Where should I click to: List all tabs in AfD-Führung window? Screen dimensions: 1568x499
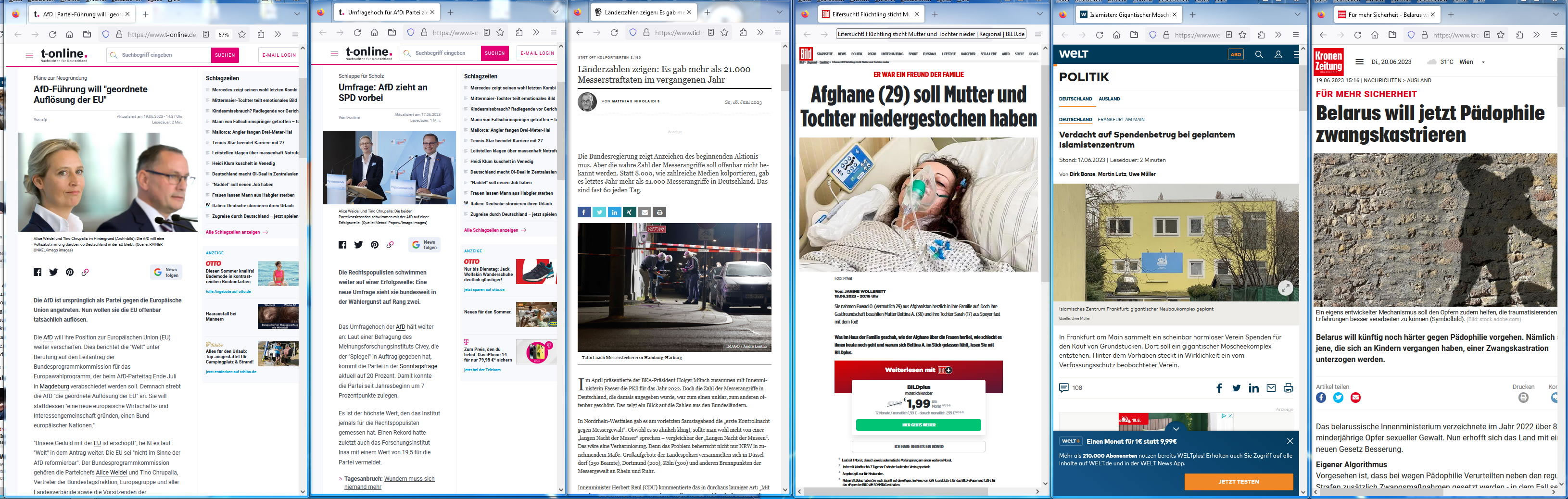pyautogui.click(x=297, y=13)
